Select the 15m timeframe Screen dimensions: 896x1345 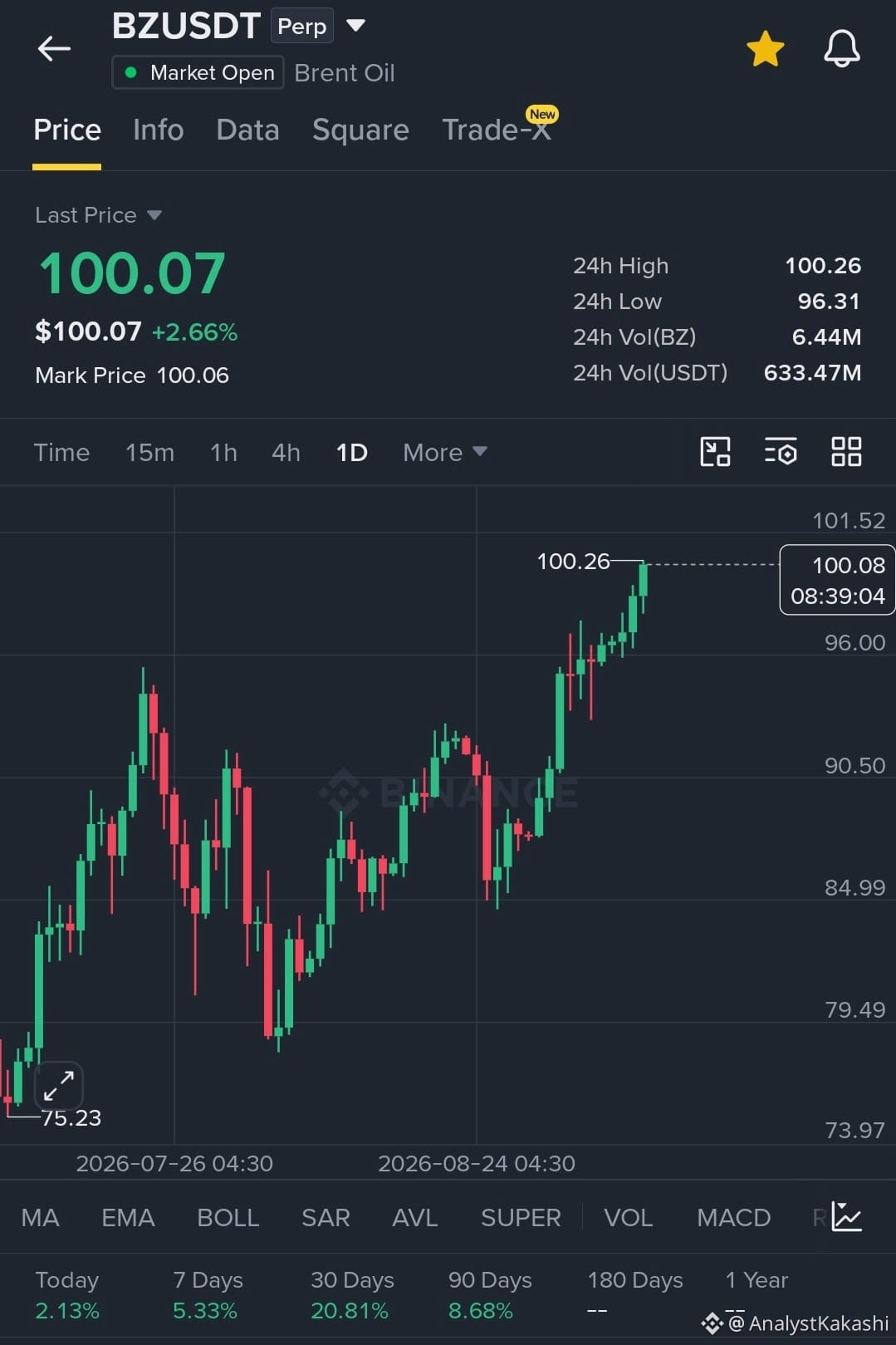point(149,452)
